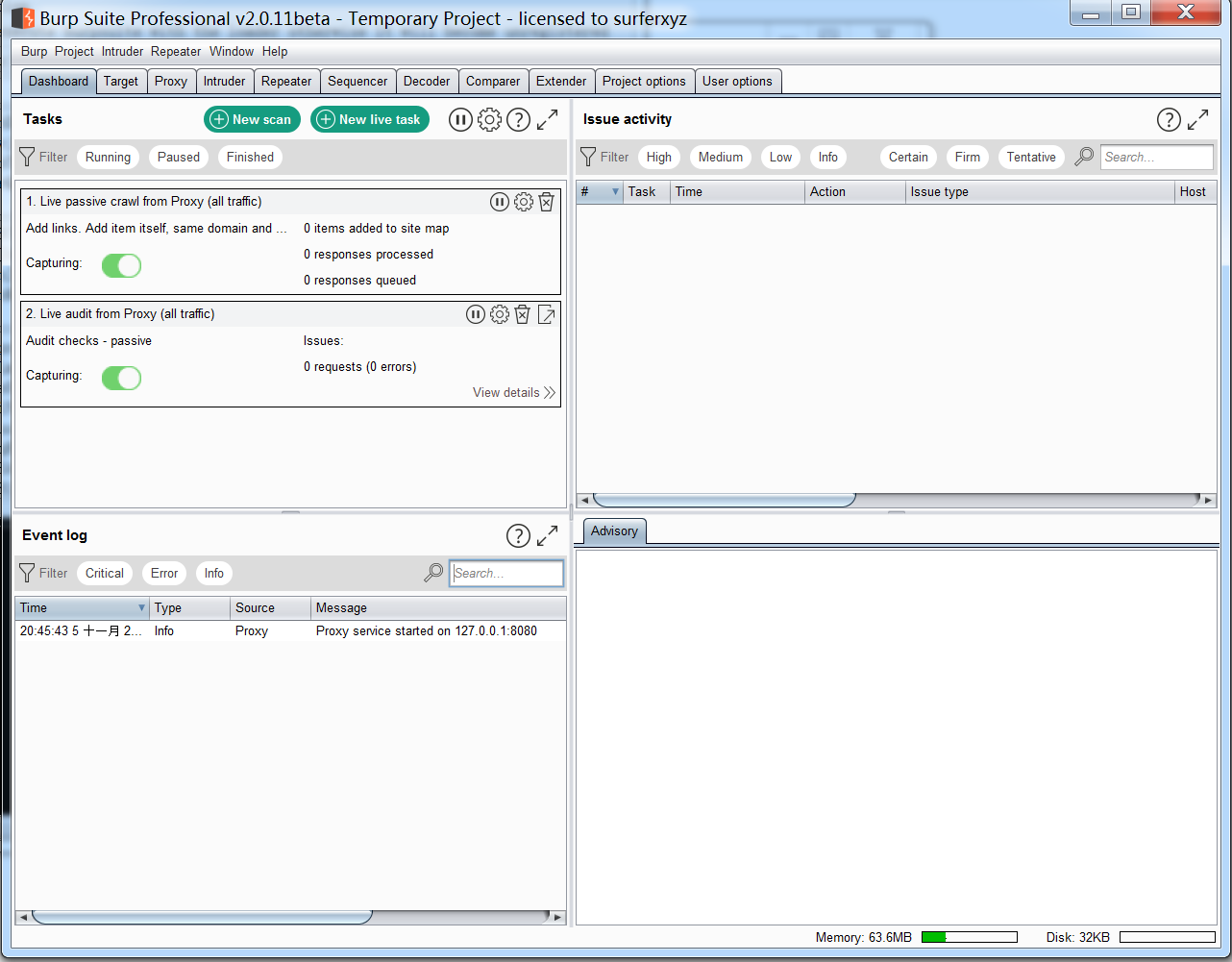Image resolution: width=1232 pixels, height=962 pixels.
Task: Toggle Tentative confidence filter
Action: [1031, 157]
